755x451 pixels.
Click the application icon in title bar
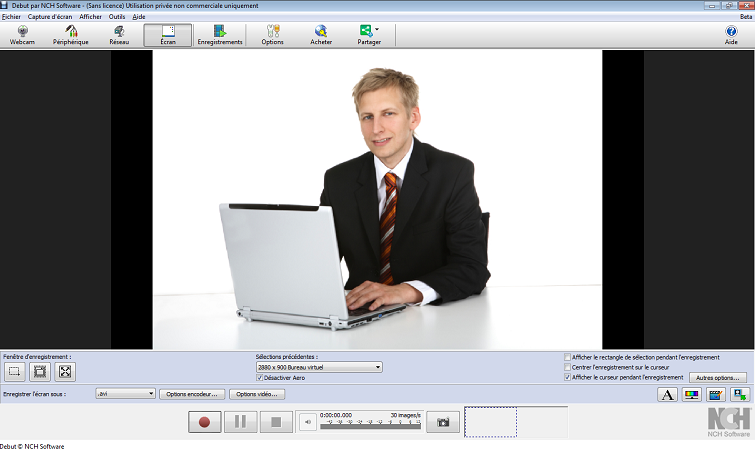[4, 5]
